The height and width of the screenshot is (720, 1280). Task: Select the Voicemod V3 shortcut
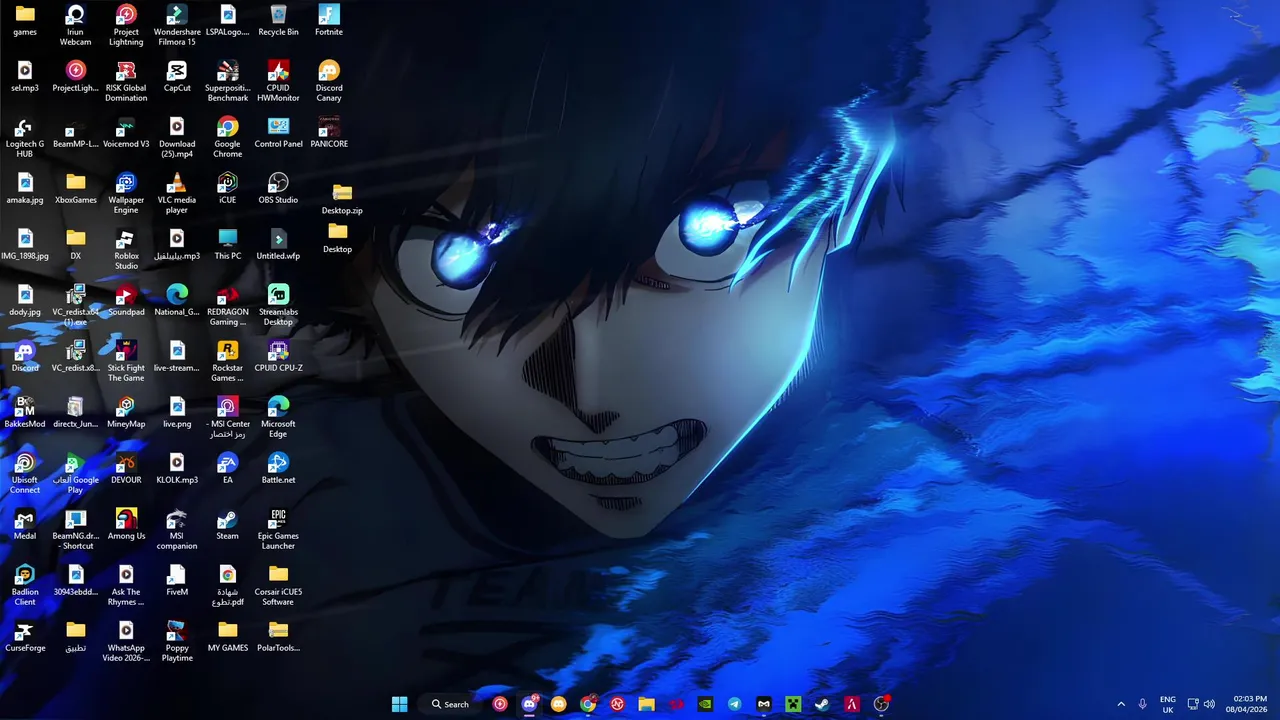tap(126, 133)
